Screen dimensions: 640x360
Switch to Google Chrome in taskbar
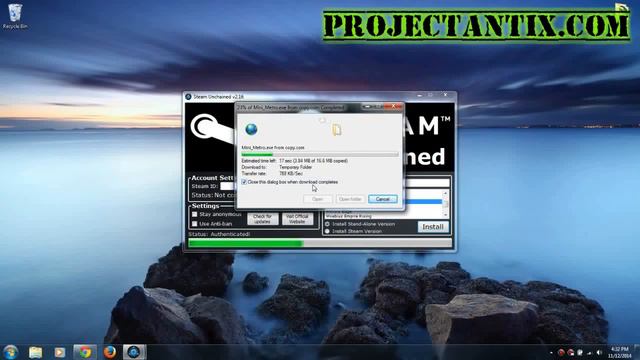coord(85,352)
